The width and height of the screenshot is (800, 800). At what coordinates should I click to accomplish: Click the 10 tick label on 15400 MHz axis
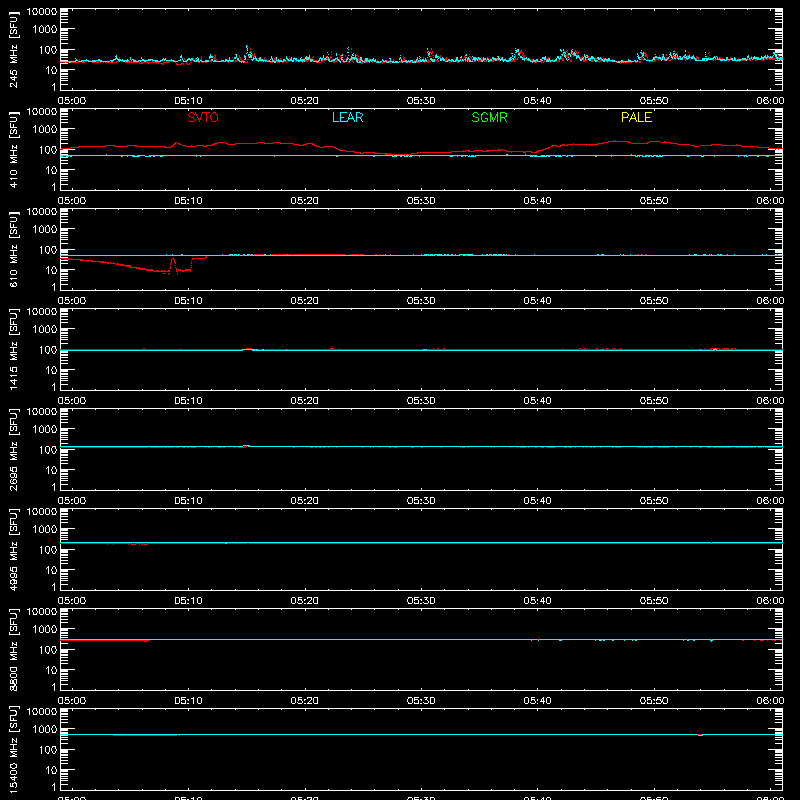click(x=51, y=770)
